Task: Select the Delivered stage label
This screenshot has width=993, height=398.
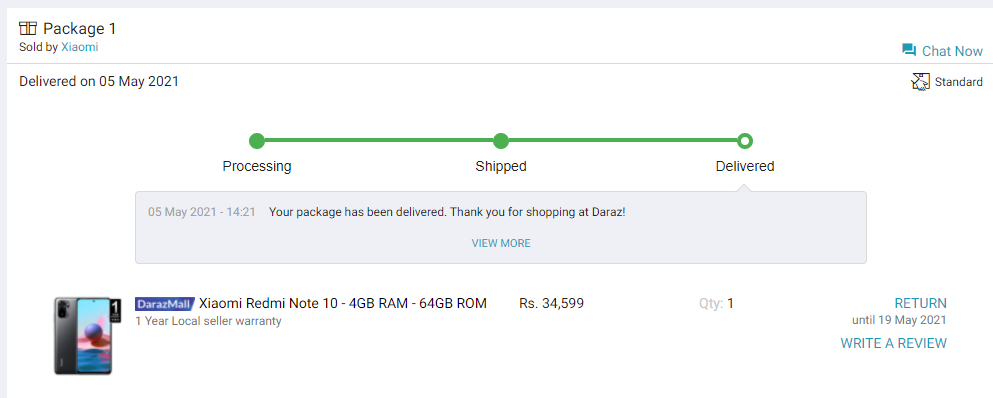Action: pos(745,166)
